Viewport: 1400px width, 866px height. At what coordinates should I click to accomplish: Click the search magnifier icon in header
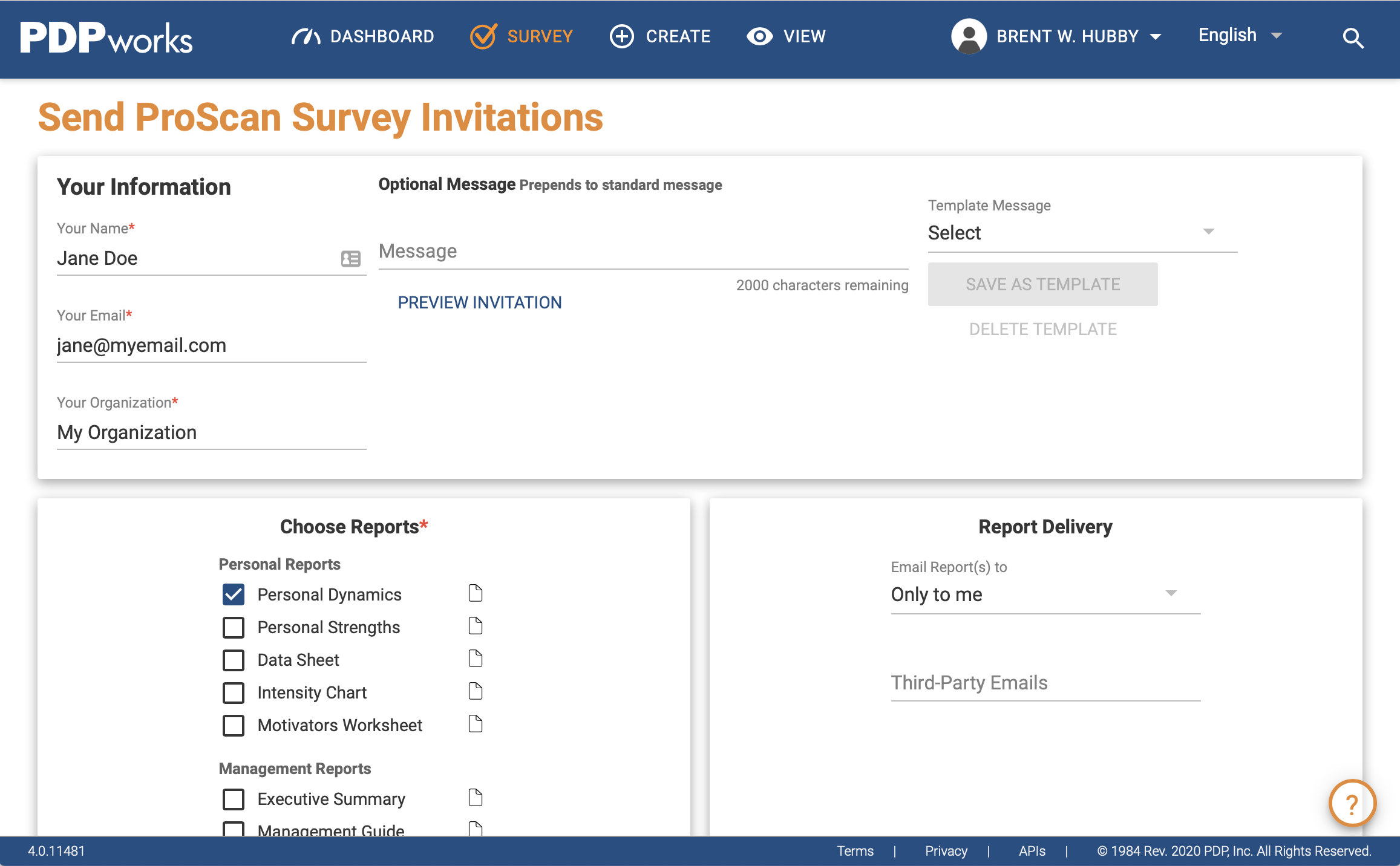1353,38
